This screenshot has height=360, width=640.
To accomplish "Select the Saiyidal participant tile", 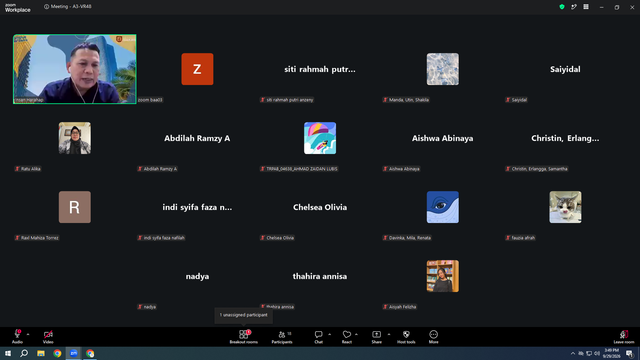I will [565, 69].
